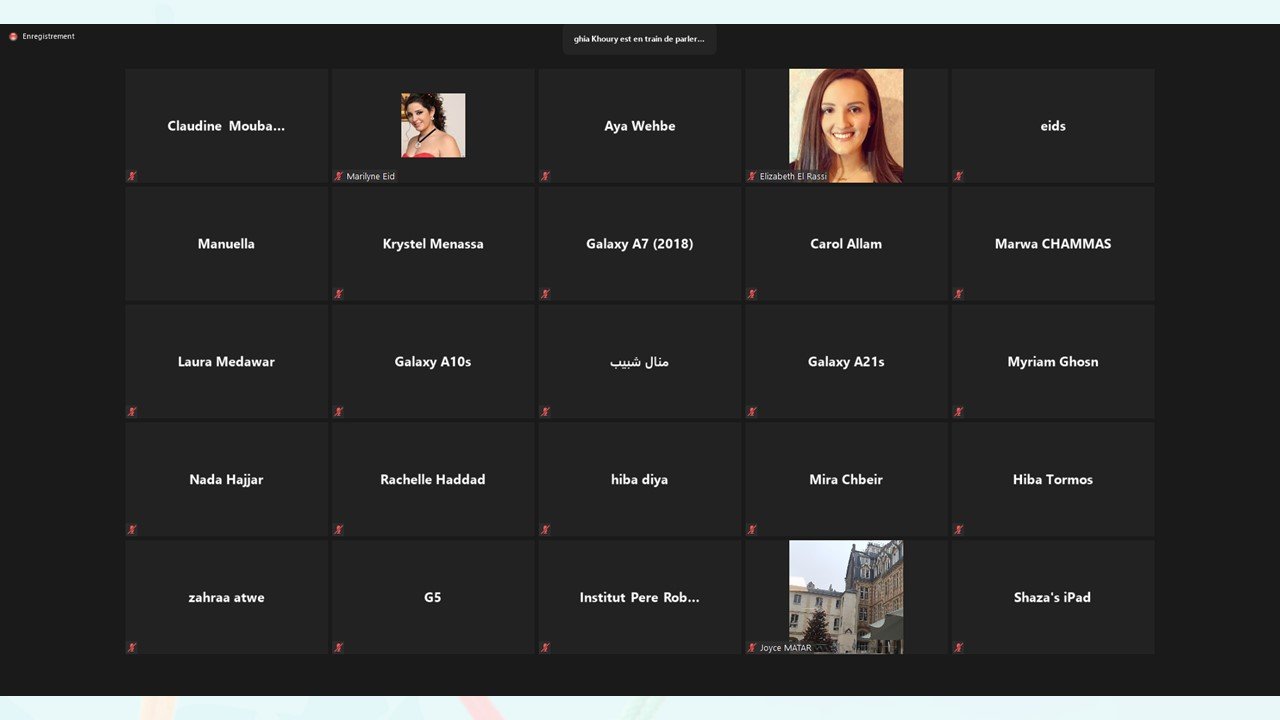Click the Marwa CHAMMAS participant name

click(x=1052, y=244)
